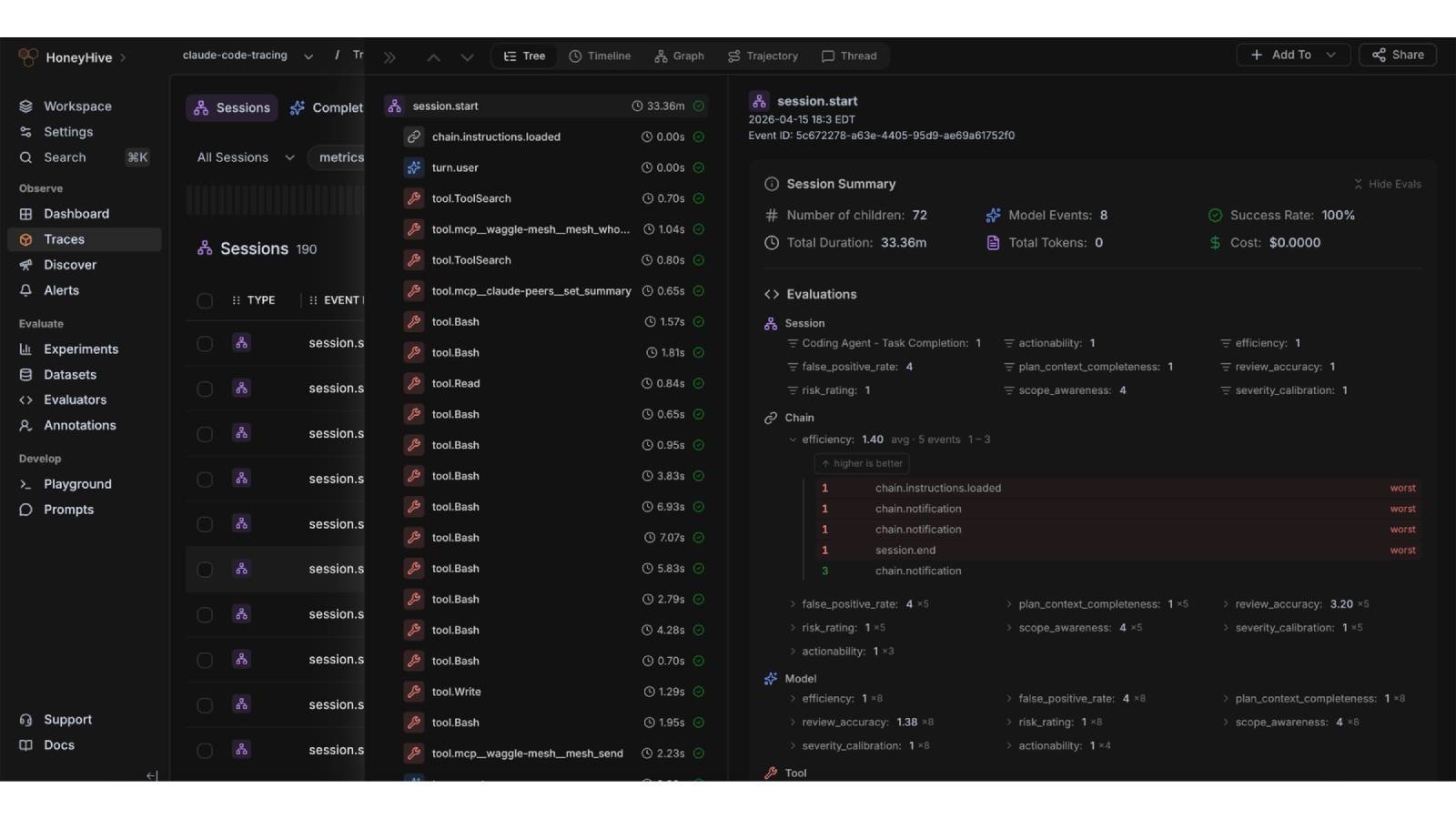This screenshot has height=819, width=1456.
Task: Select the second session.s row checkbox
Action: point(205,389)
